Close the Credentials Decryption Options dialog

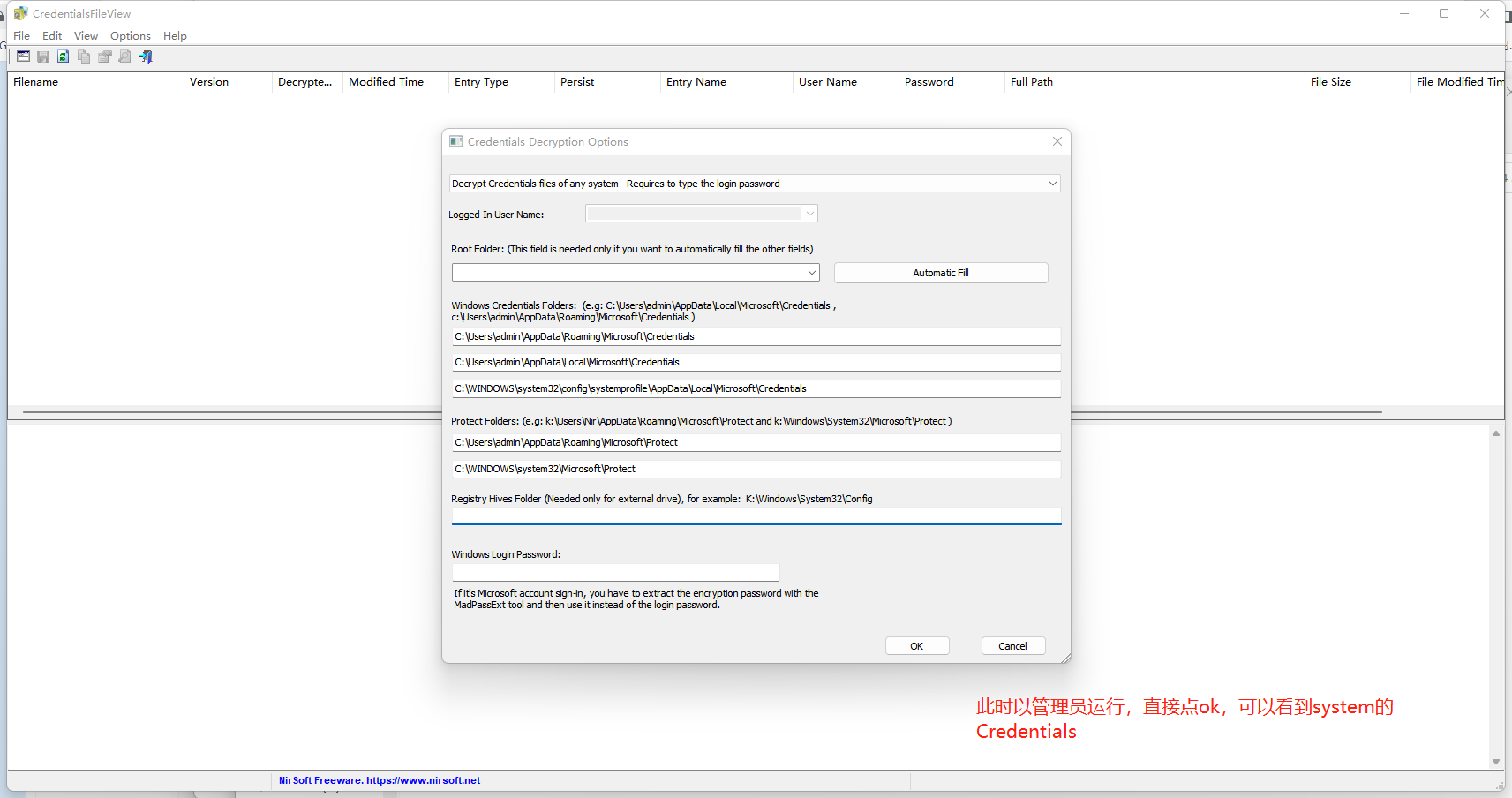click(1057, 141)
